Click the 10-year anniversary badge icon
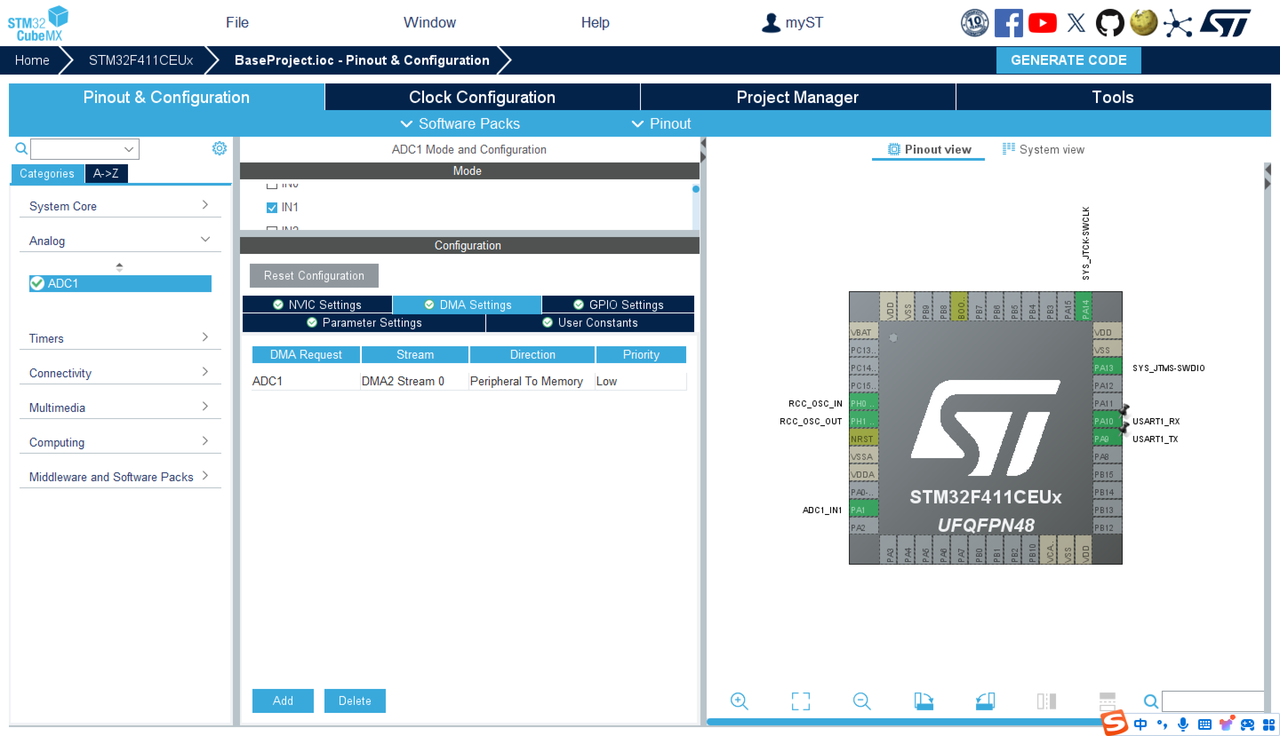Image resolution: width=1280 pixels, height=736 pixels. (975, 23)
